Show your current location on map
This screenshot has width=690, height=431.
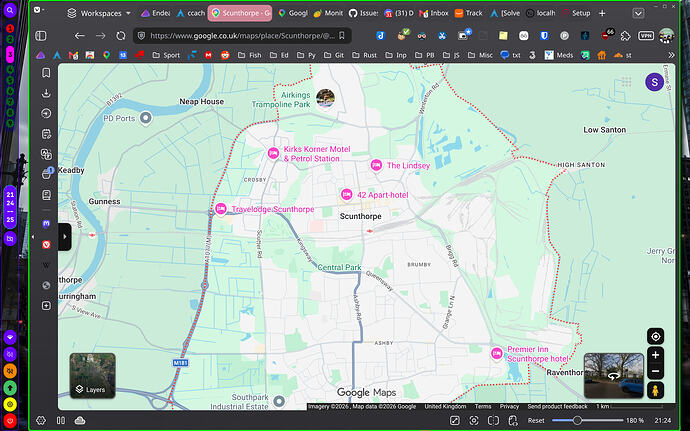click(655, 337)
